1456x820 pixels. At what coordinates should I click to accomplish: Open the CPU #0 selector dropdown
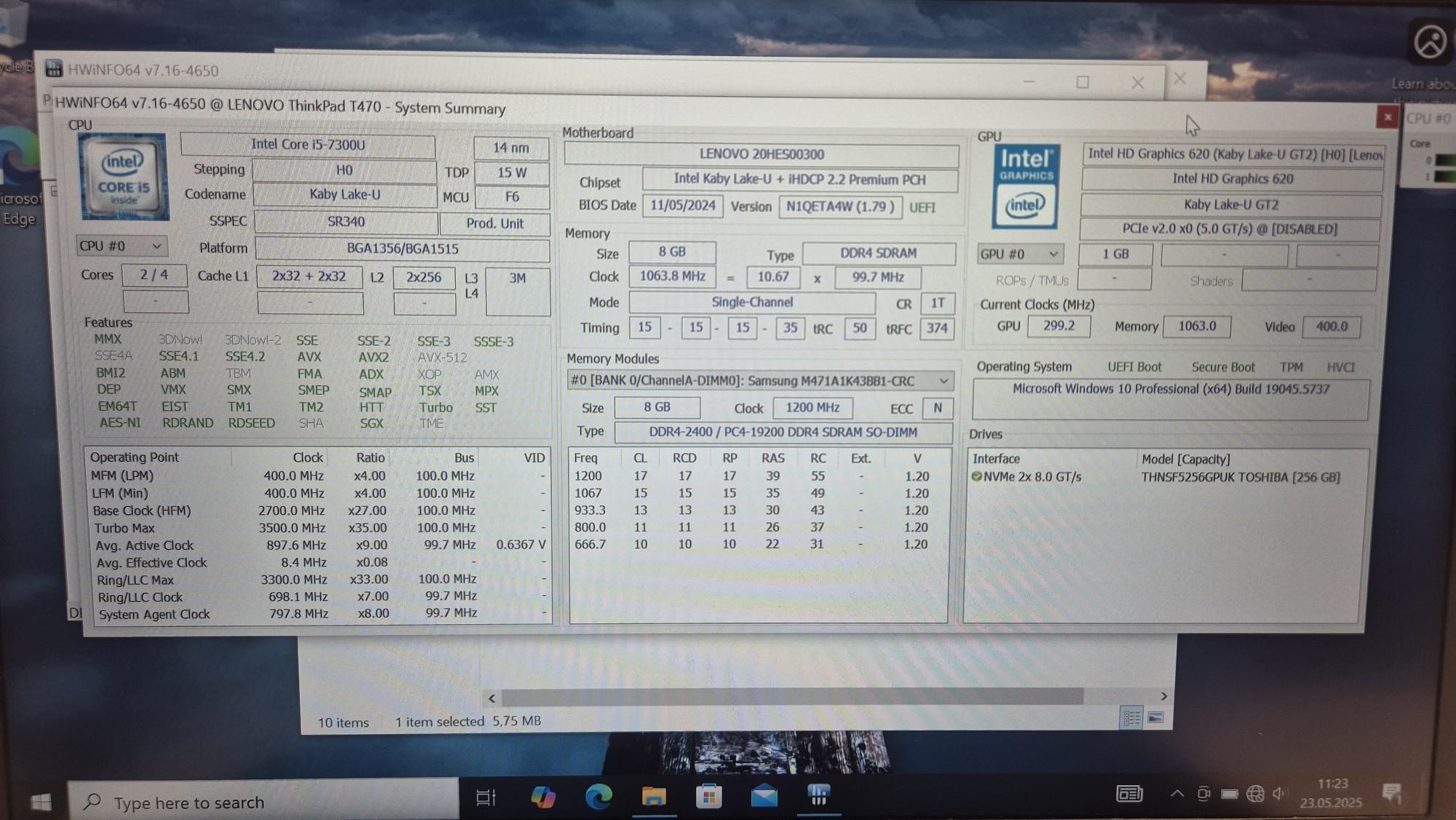click(121, 246)
